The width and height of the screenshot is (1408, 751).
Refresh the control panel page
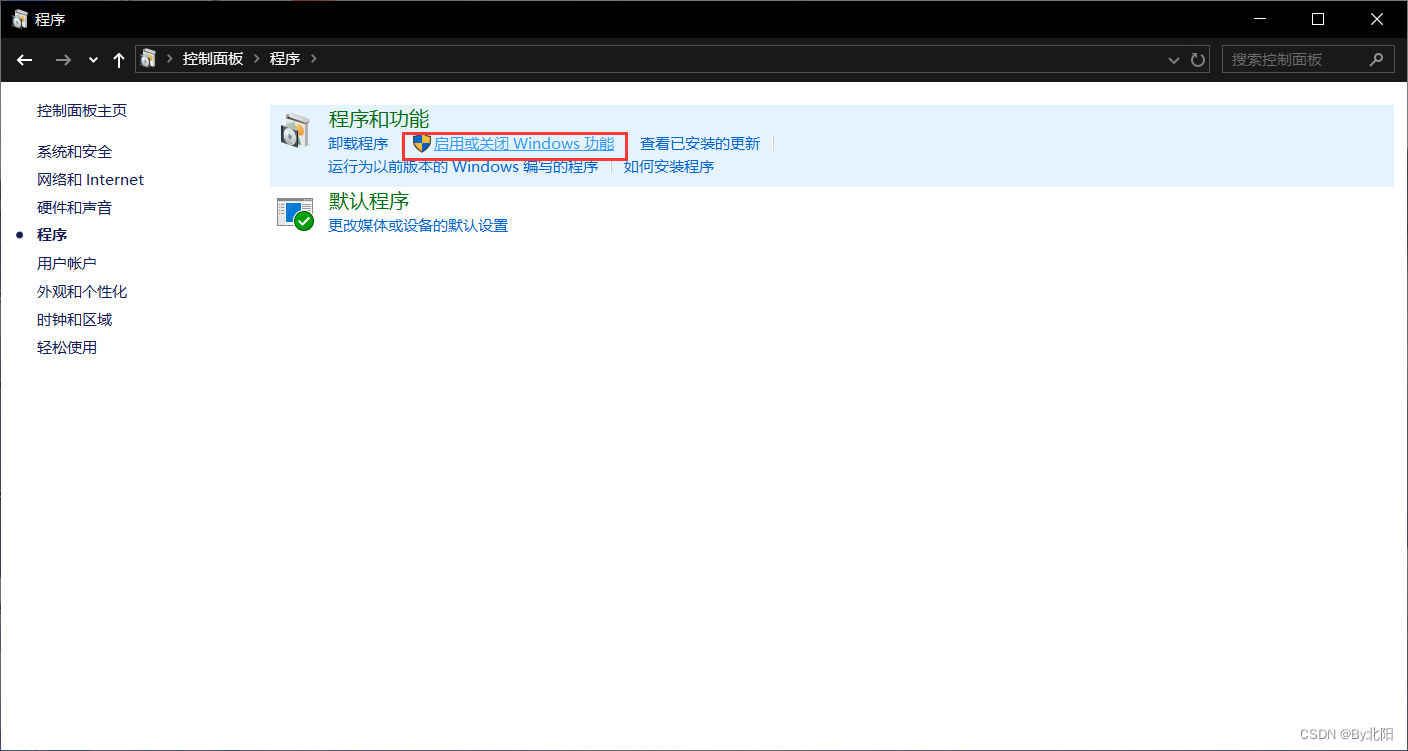point(1198,60)
